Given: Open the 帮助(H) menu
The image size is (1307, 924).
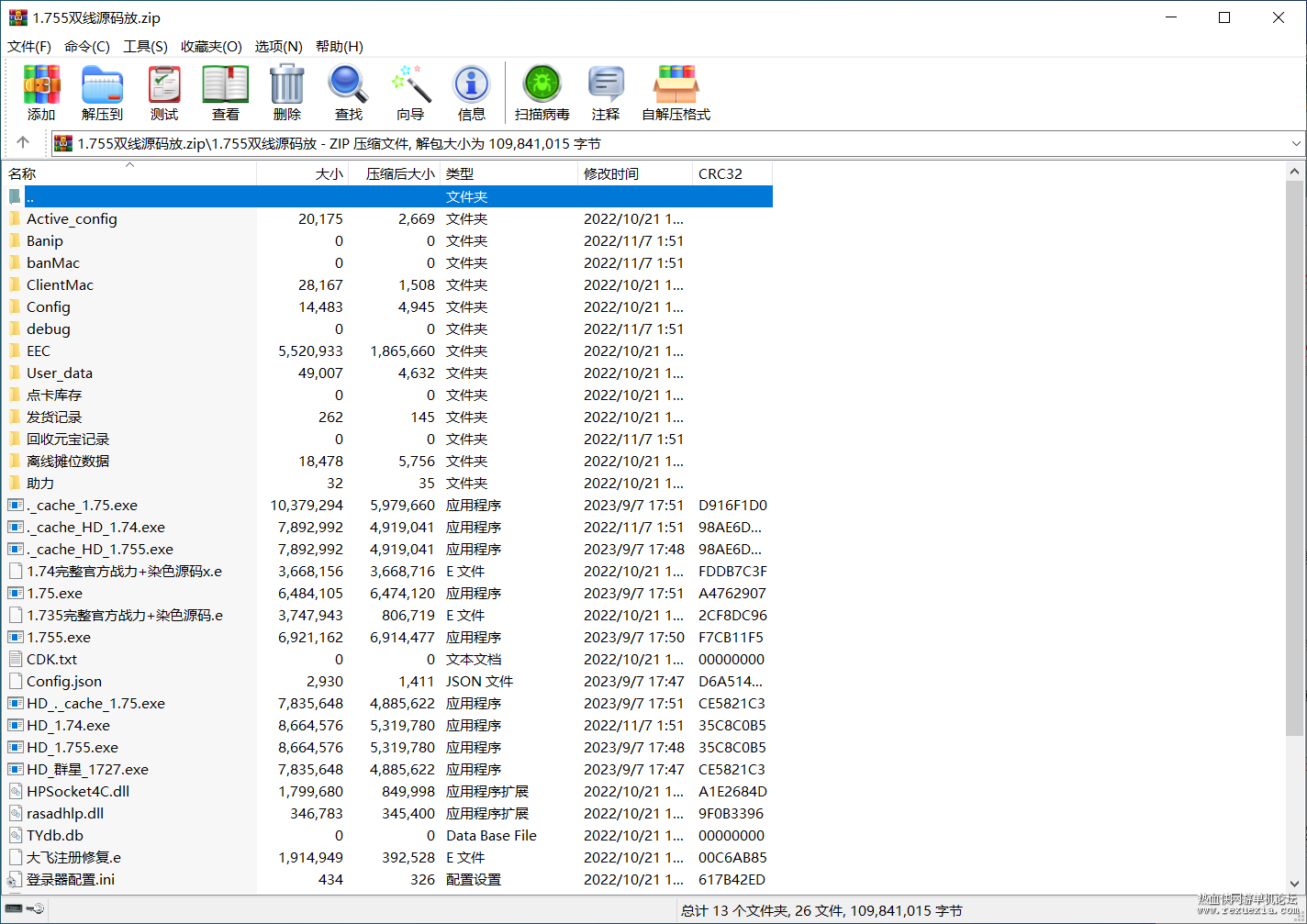Looking at the screenshot, I should click(340, 46).
